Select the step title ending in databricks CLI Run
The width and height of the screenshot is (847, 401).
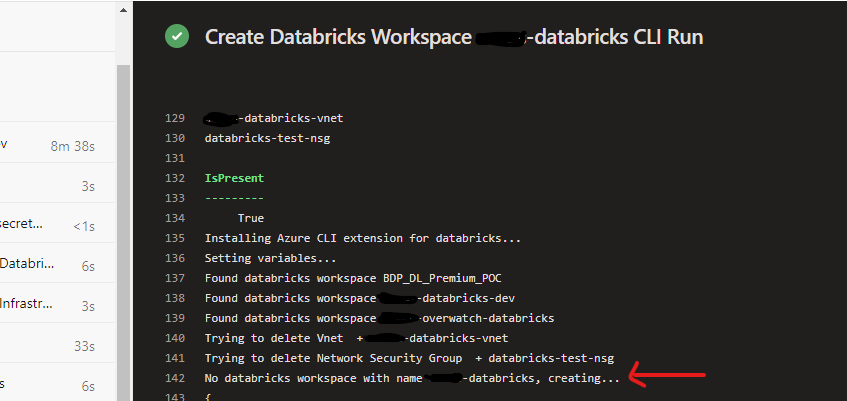click(454, 37)
